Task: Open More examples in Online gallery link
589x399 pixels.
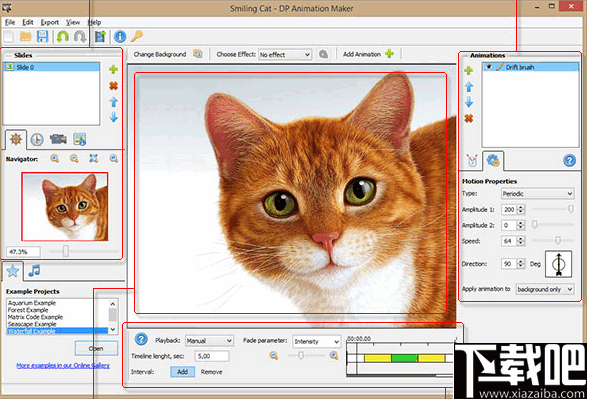Action: (x=63, y=365)
